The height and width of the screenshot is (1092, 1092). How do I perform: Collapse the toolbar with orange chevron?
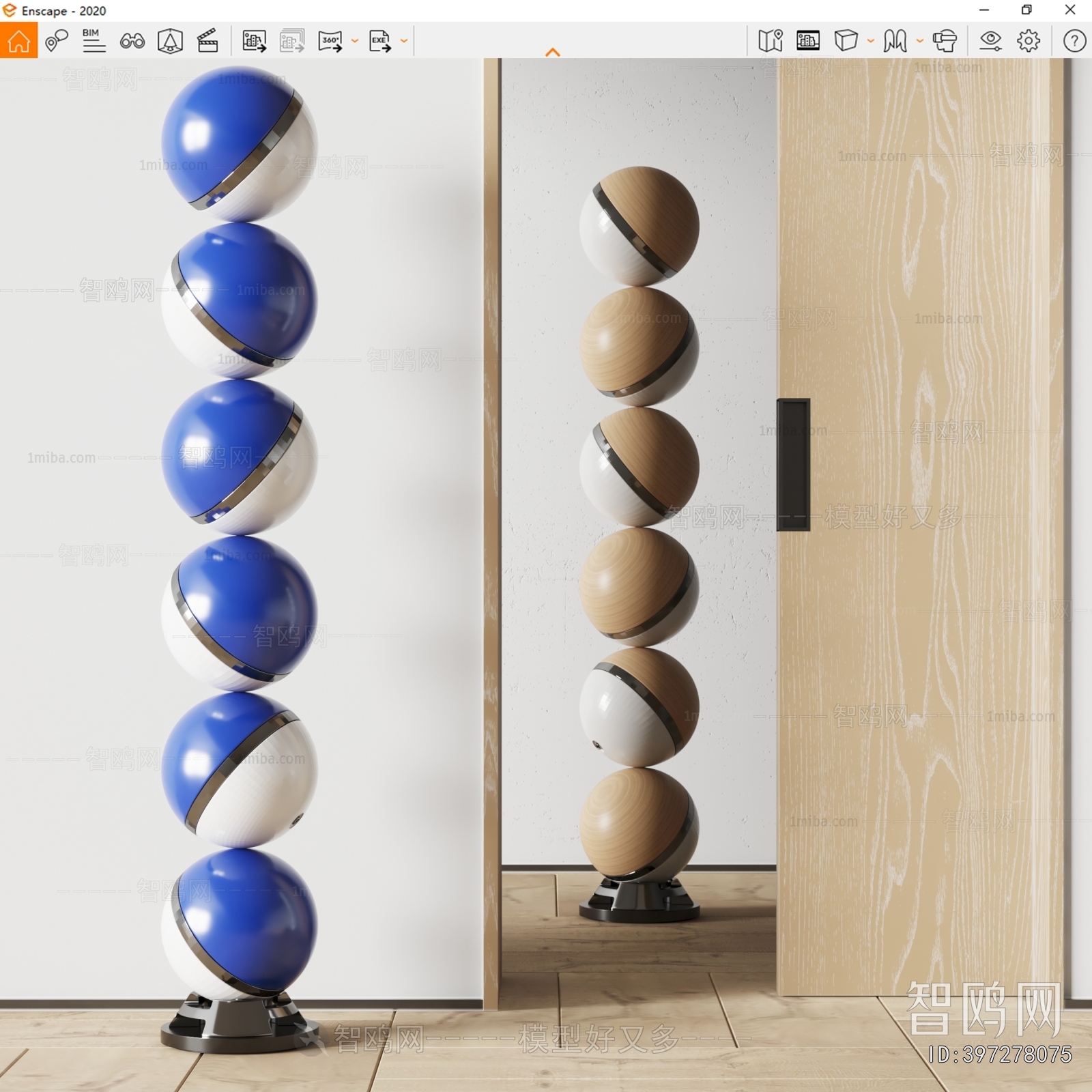553,52
